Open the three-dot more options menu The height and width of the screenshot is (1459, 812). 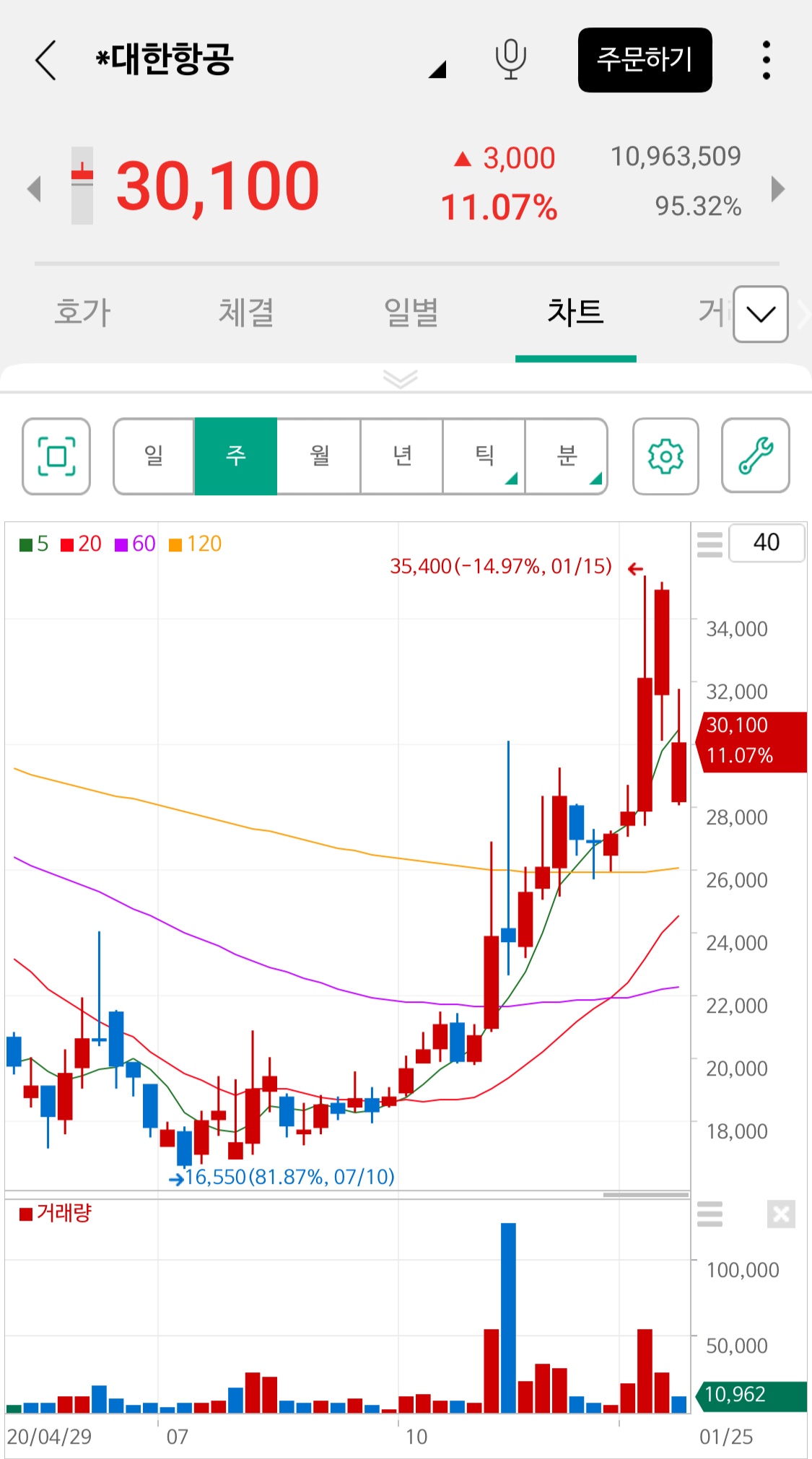pos(766,60)
